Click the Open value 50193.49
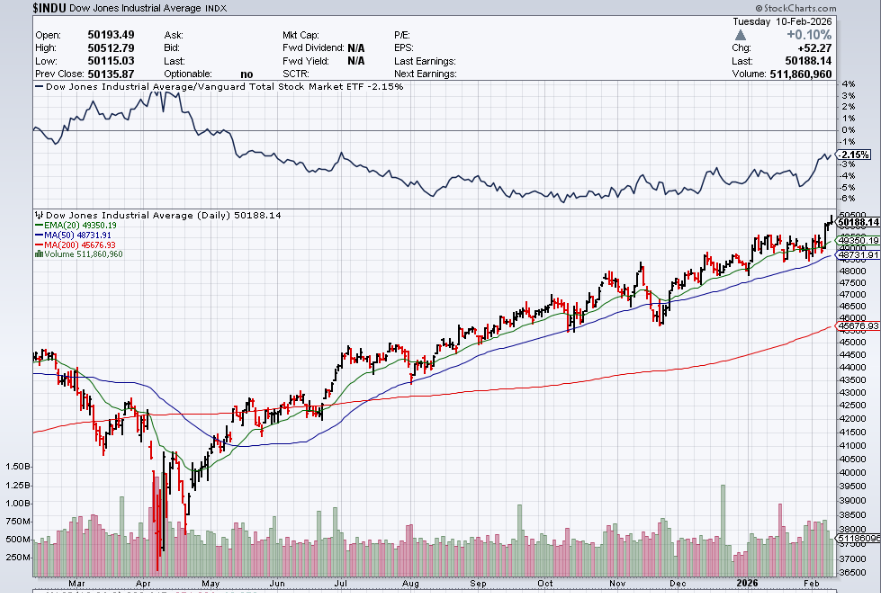 coord(111,35)
